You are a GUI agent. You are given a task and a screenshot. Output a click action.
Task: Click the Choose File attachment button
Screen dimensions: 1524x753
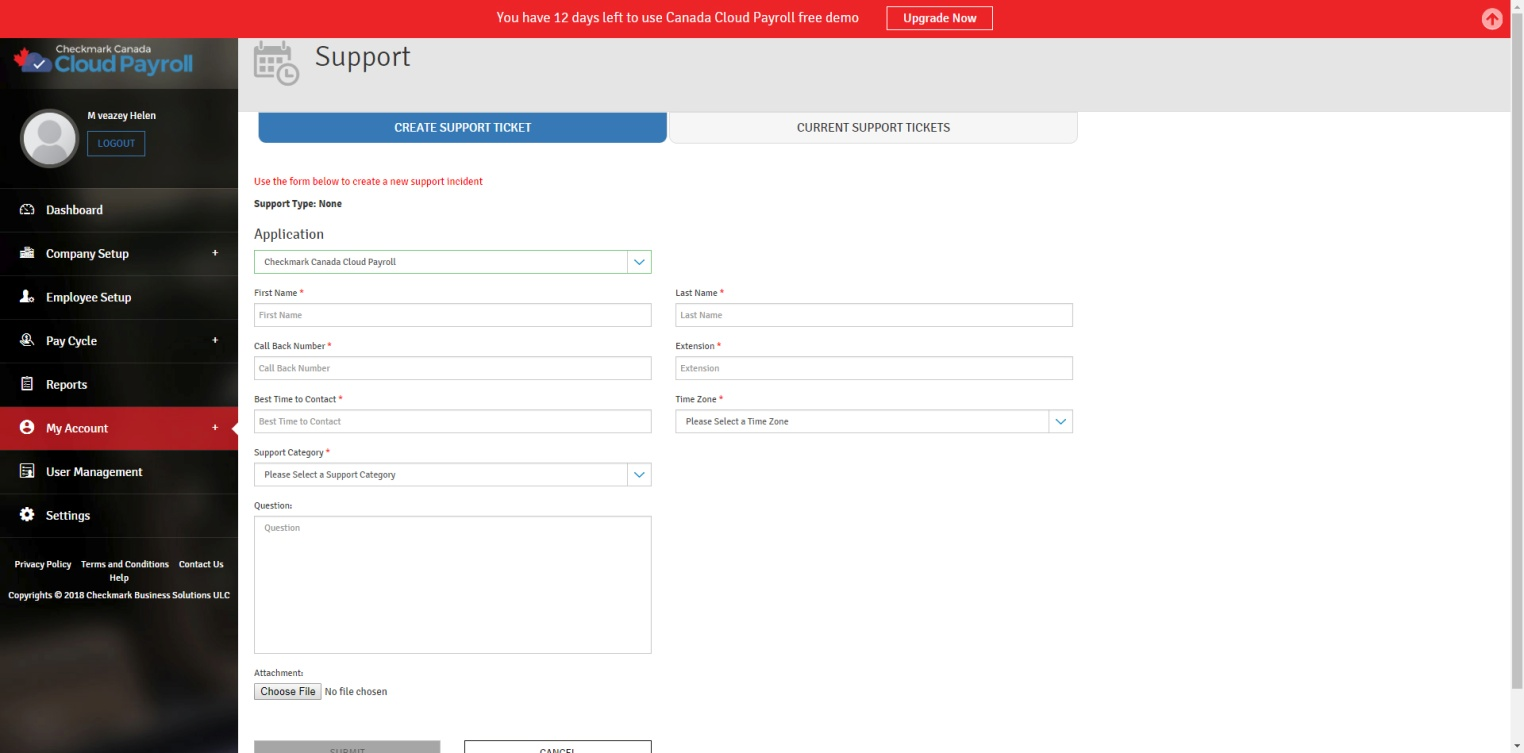coord(288,692)
